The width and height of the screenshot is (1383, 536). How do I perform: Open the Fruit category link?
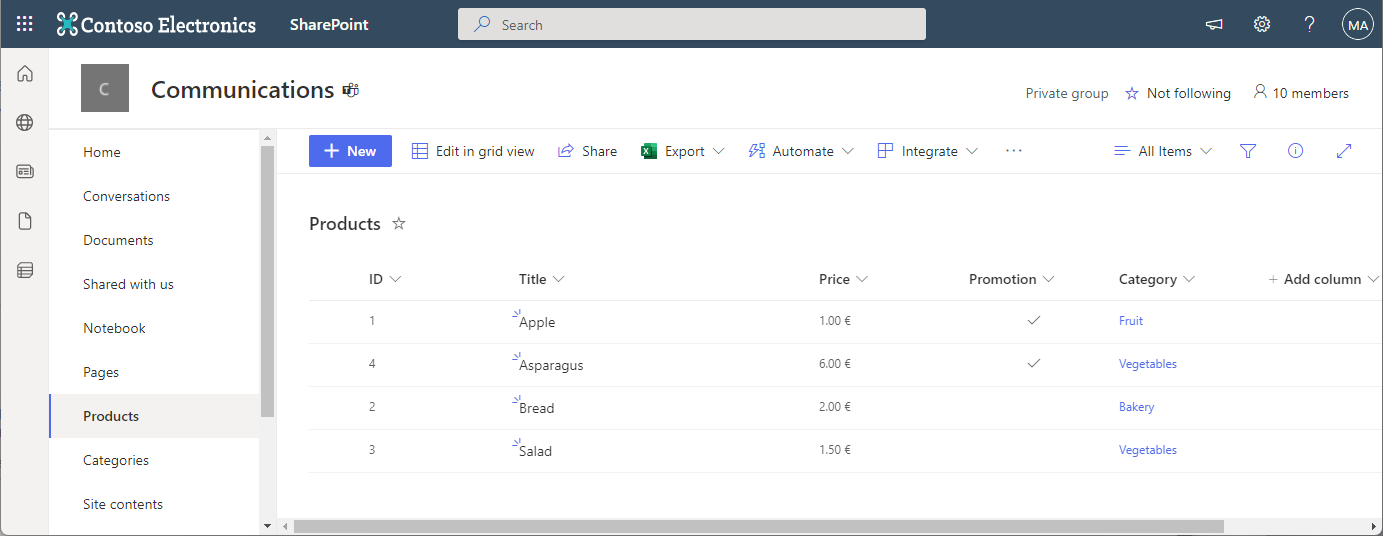[1131, 321]
